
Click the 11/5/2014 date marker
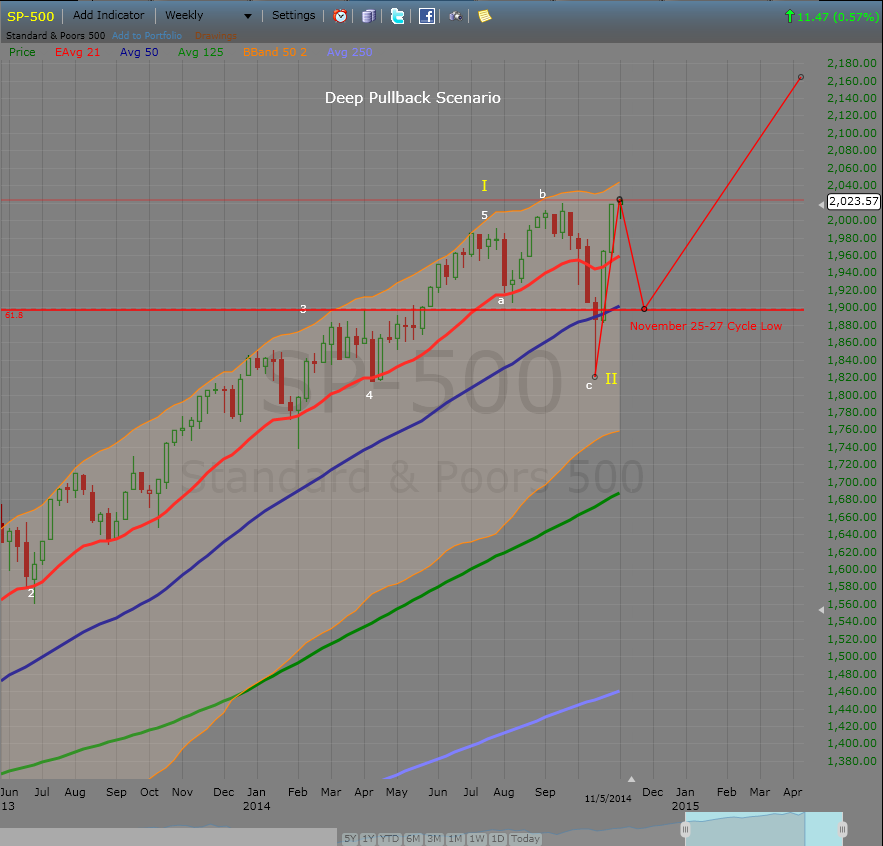coord(608,798)
